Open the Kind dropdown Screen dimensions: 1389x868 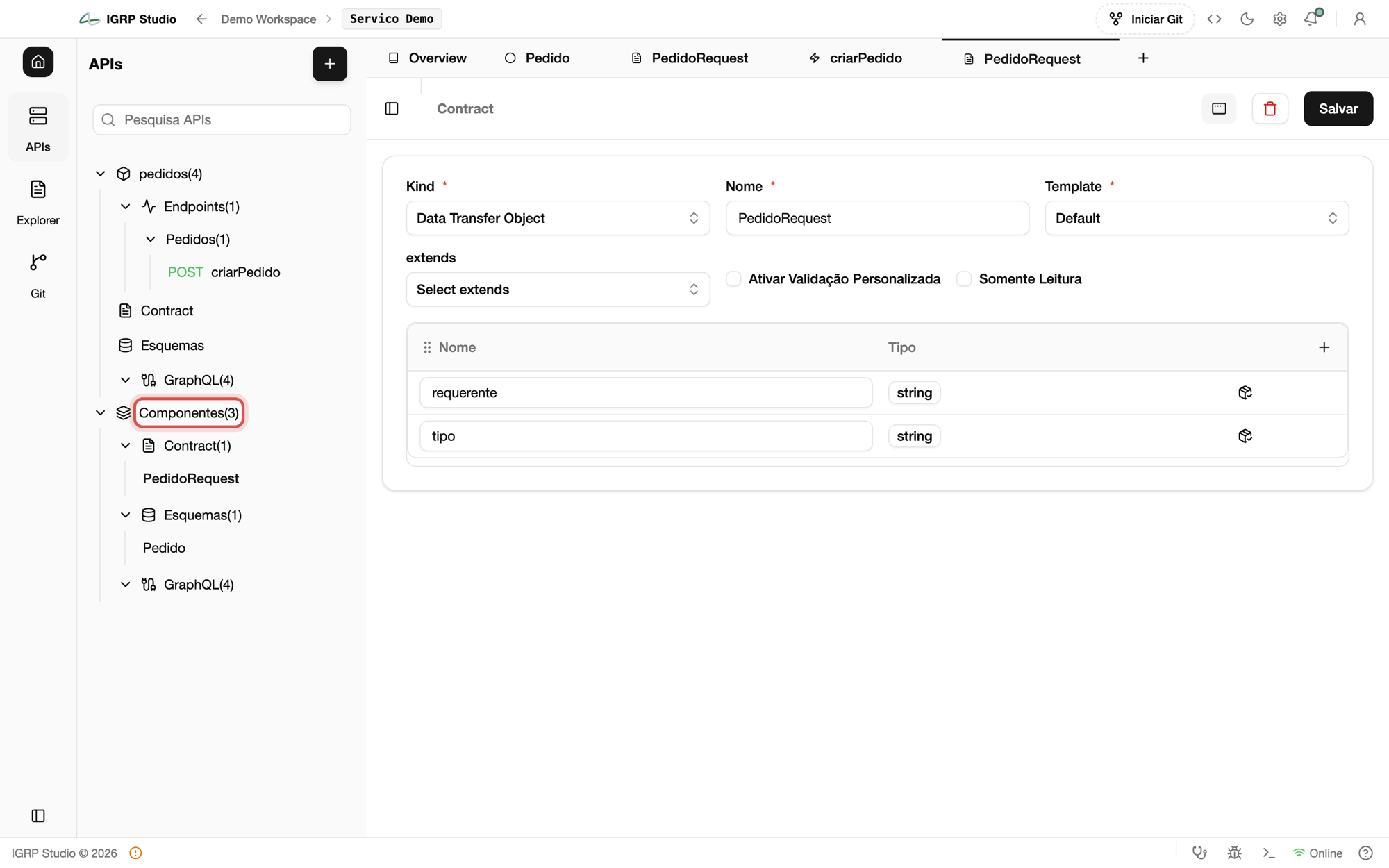click(558, 218)
